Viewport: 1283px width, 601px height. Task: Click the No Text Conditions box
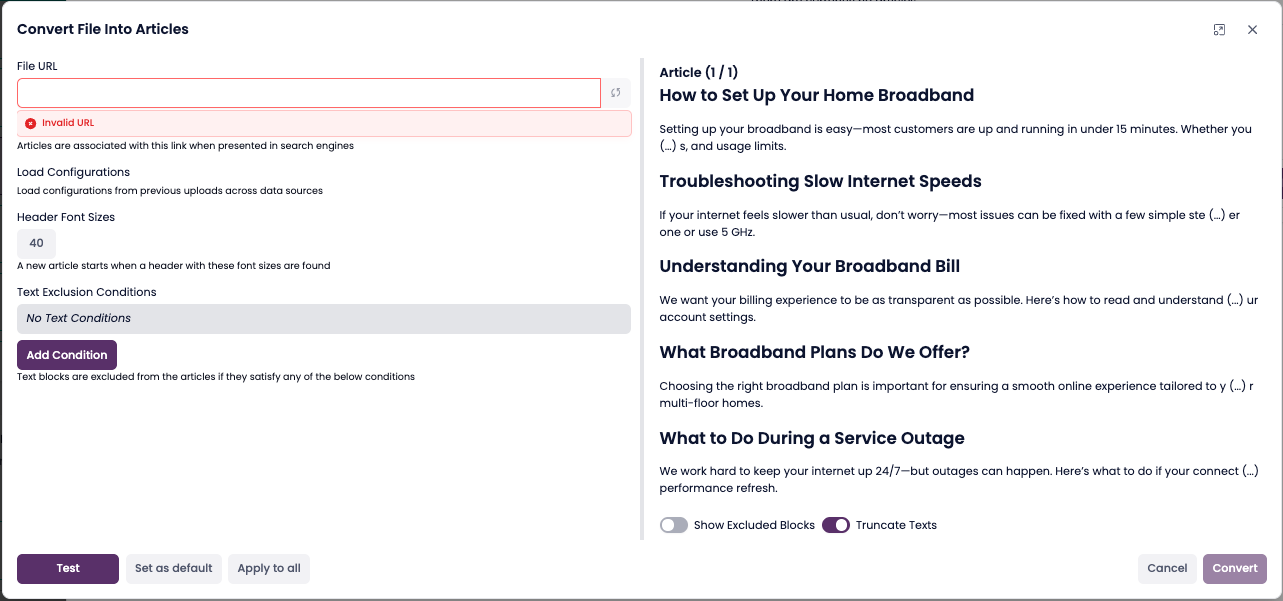click(324, 318)
